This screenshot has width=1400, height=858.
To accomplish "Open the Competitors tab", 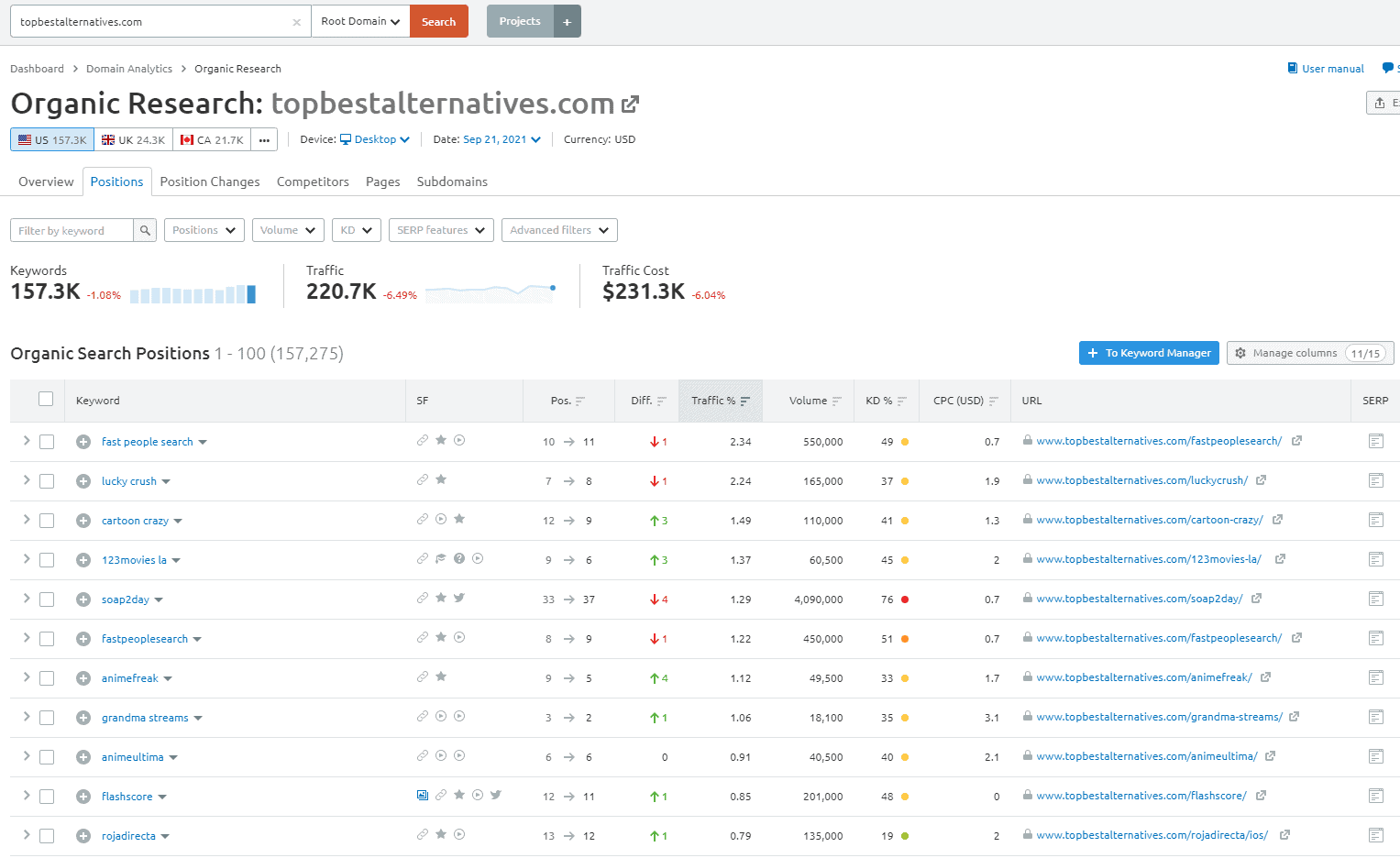I will [x=313, y=181].
